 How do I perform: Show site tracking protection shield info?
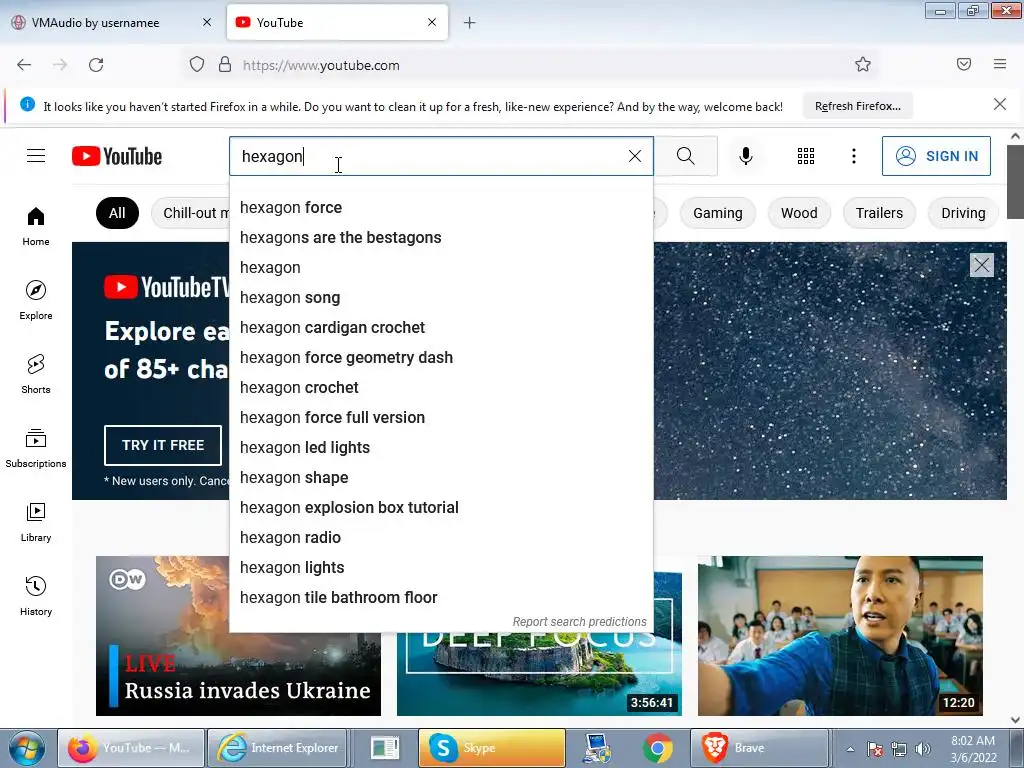tap(197, 64)
